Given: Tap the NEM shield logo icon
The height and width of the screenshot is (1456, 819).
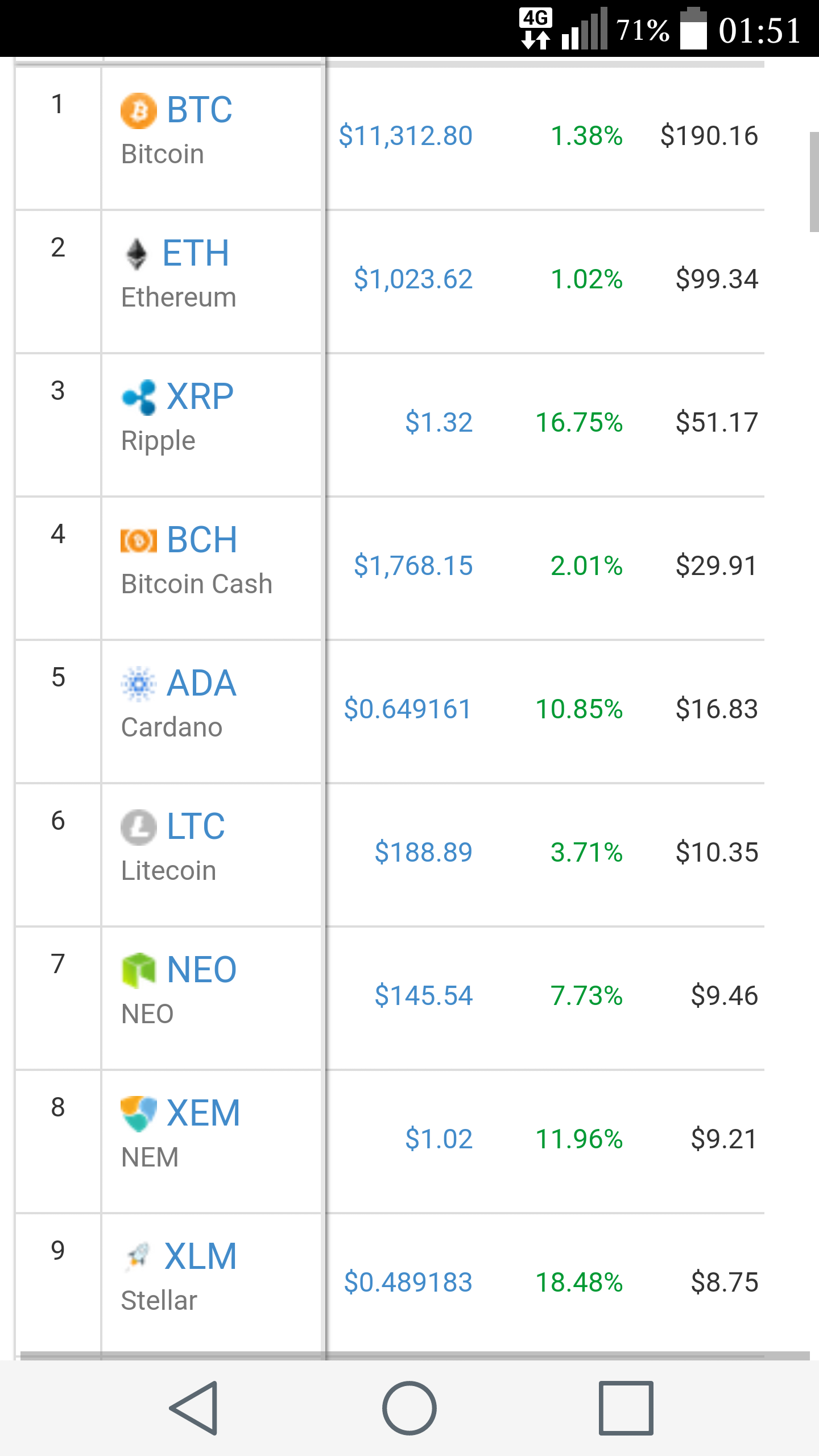Looking at the screenshot, I should (138, 1114).
